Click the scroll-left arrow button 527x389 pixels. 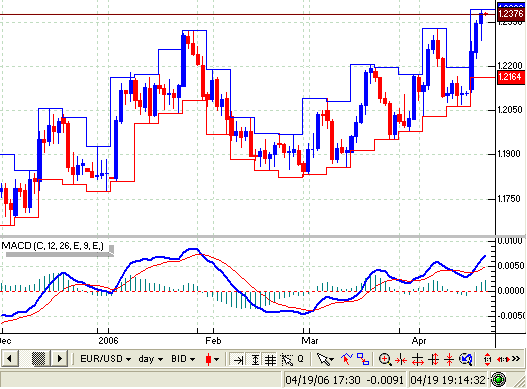click(9, 359)
